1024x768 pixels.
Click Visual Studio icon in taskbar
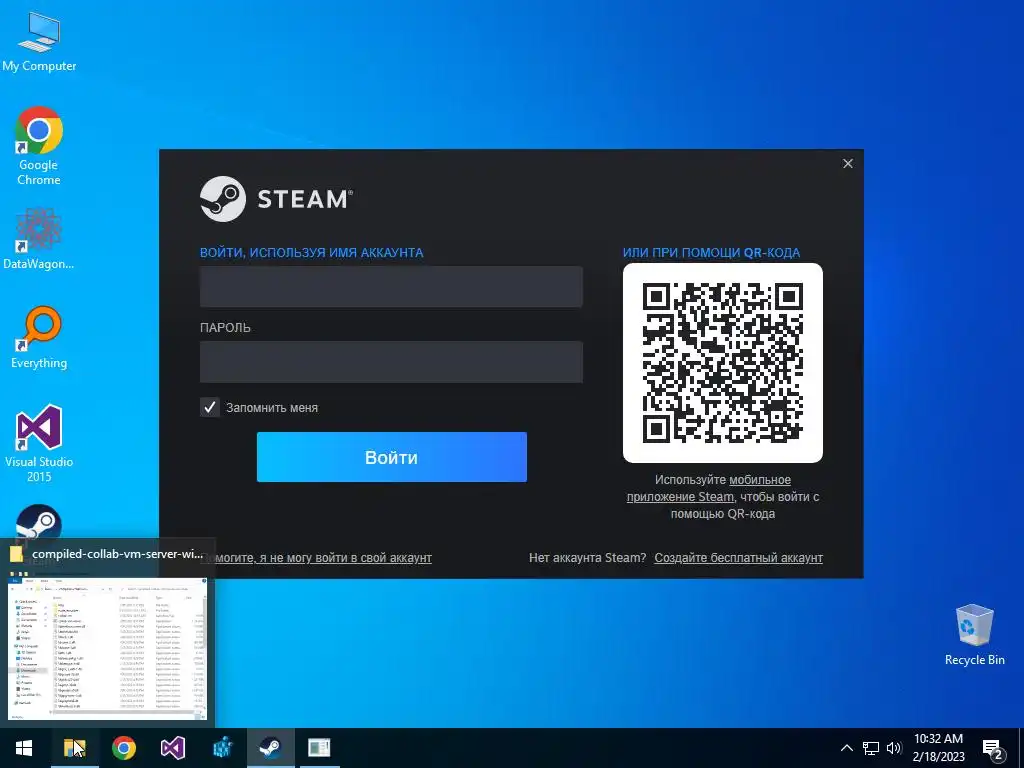[x=172, y=748]
